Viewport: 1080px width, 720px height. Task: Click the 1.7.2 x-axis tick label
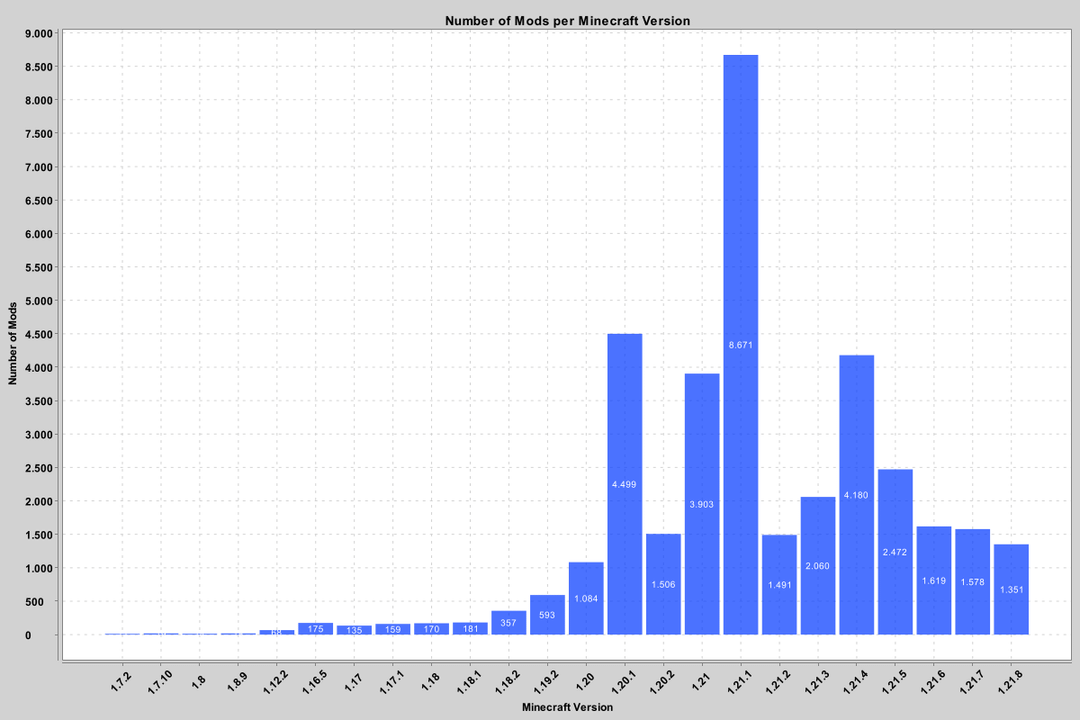tap(122, 679)
